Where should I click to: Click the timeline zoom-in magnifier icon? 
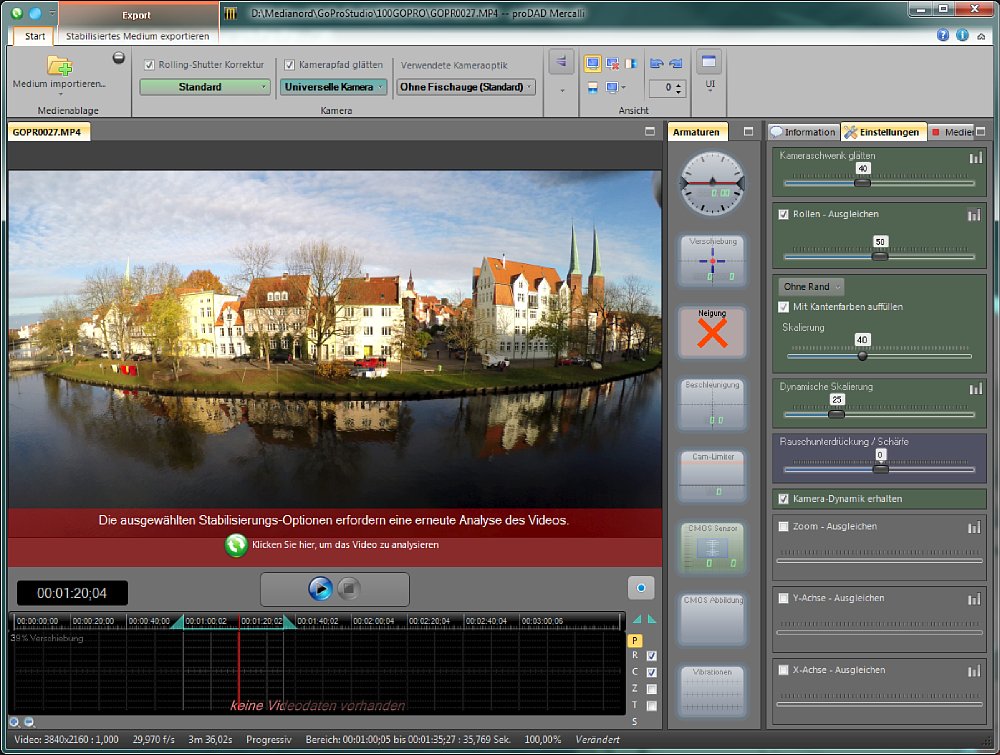(15, 721)
